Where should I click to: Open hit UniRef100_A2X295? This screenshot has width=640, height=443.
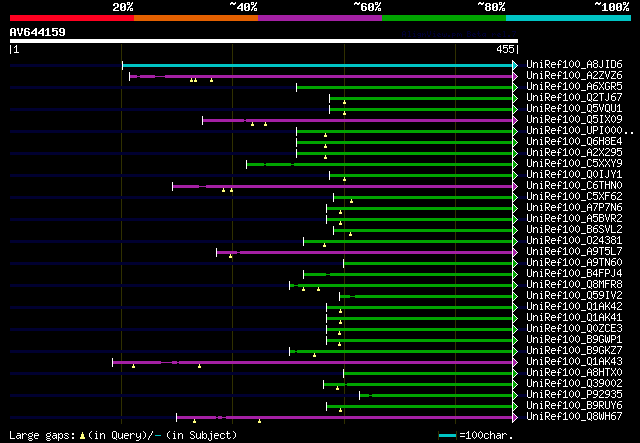click(574, 153)
